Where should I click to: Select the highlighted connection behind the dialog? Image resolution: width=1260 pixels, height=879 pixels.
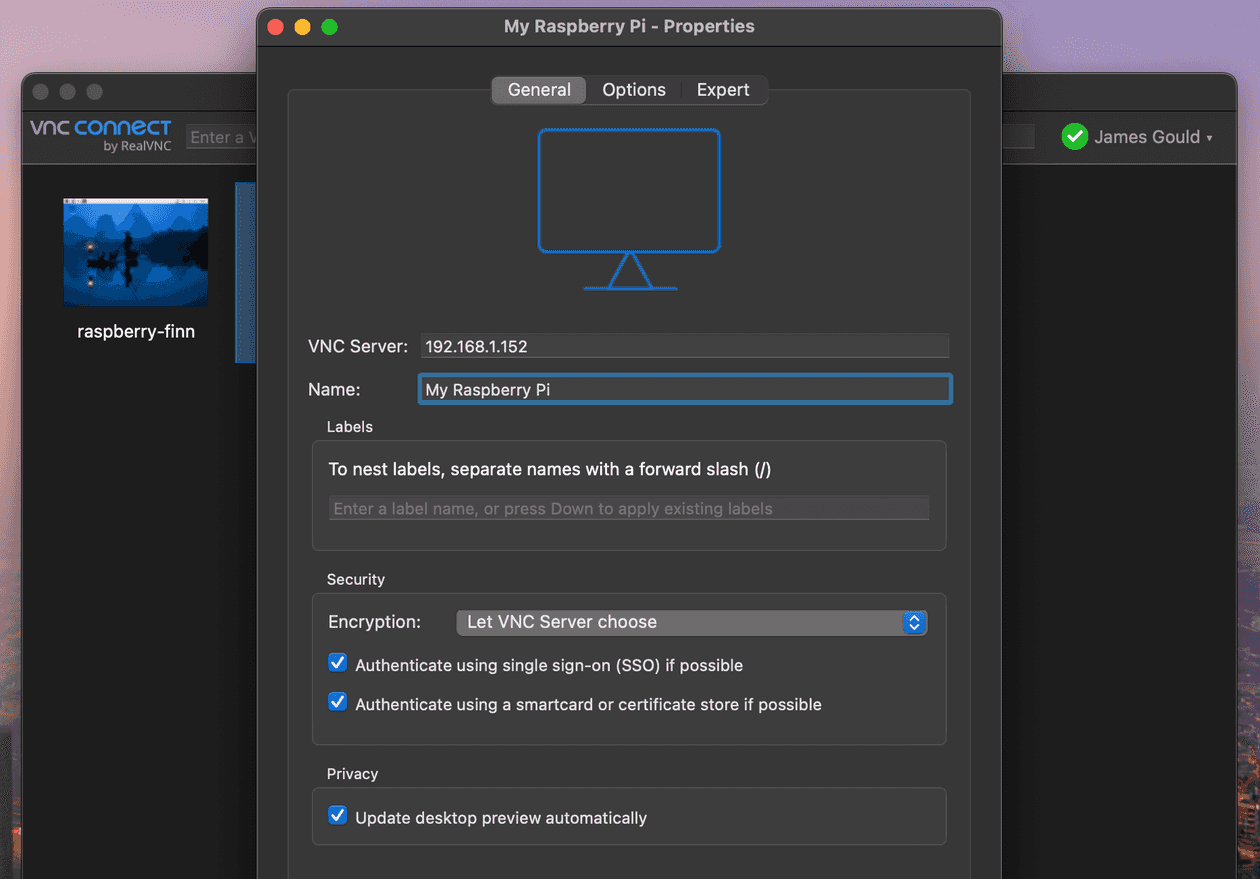coord(244,272)
